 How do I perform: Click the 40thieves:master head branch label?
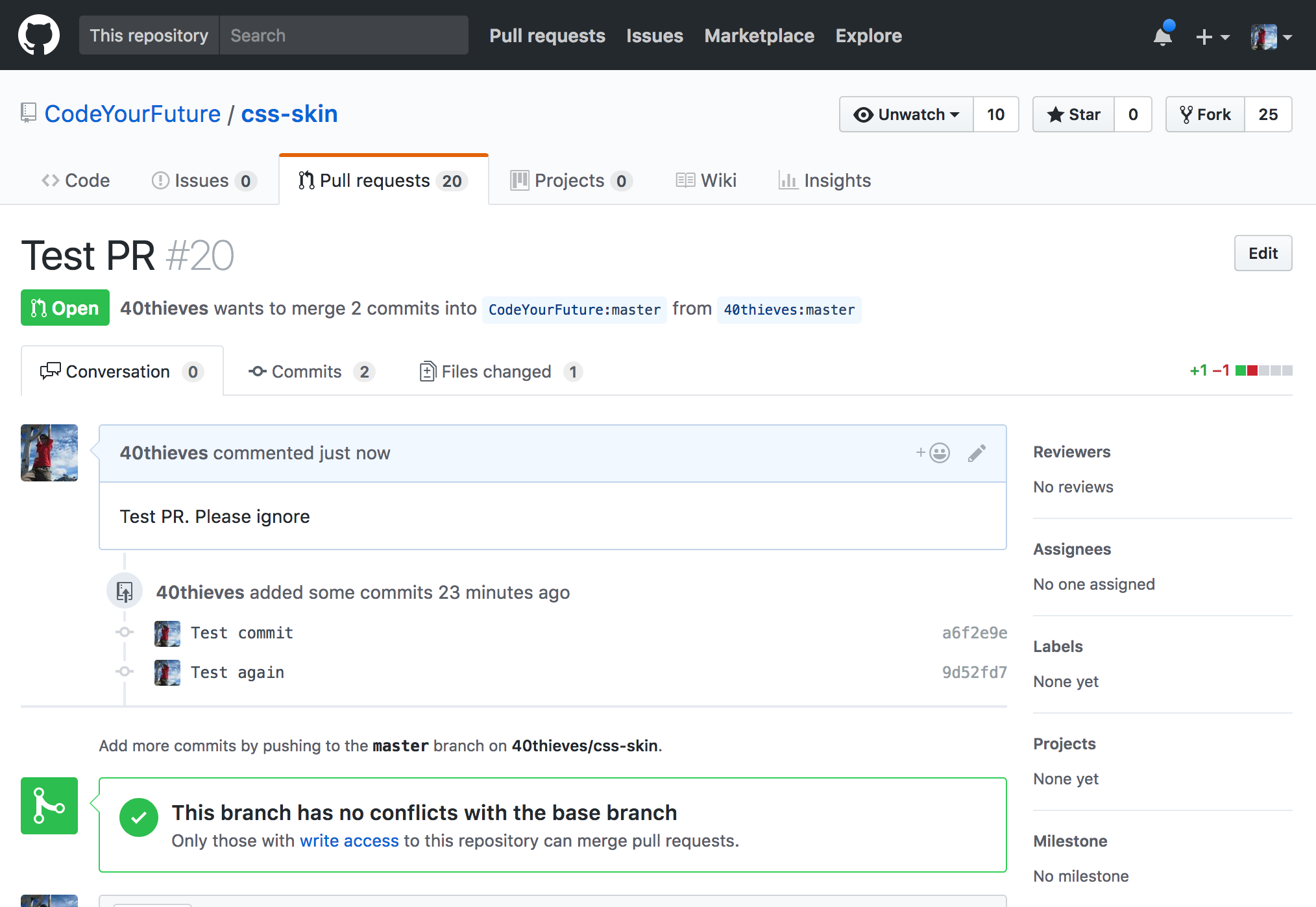point(789,309)
